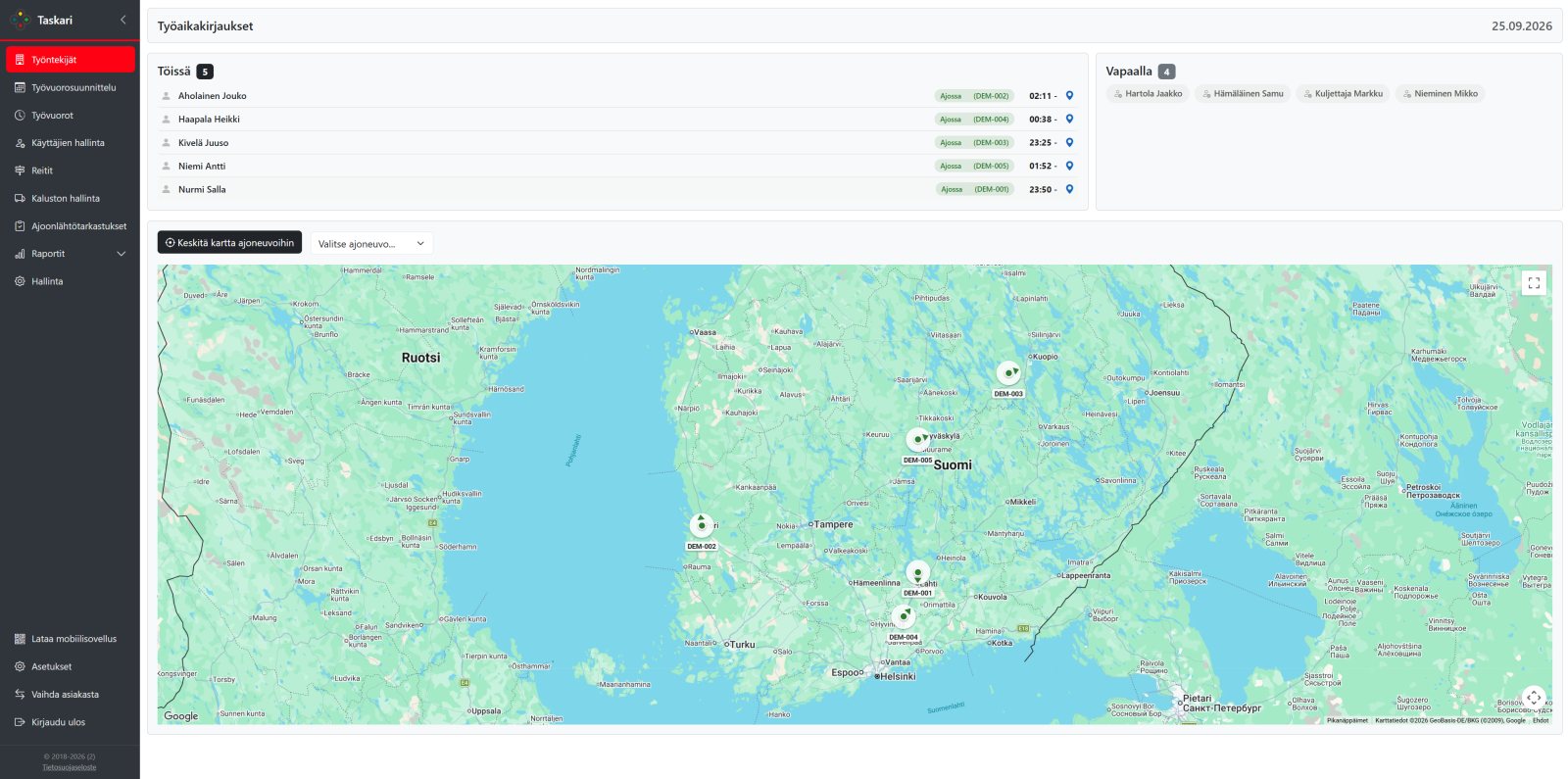Click the Taskari logo icon
Viewport: 1568px width, 779px height.
[x=20, y=20]
